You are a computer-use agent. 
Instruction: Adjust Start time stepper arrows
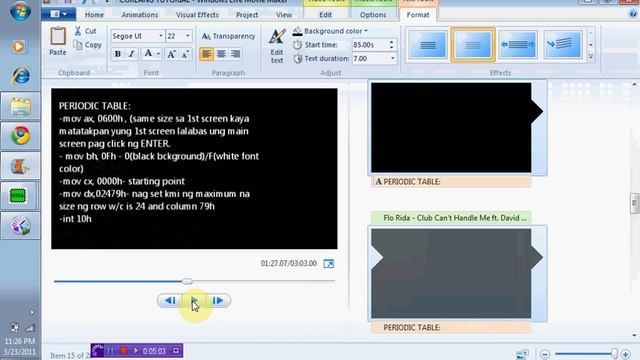coord(391,45)
